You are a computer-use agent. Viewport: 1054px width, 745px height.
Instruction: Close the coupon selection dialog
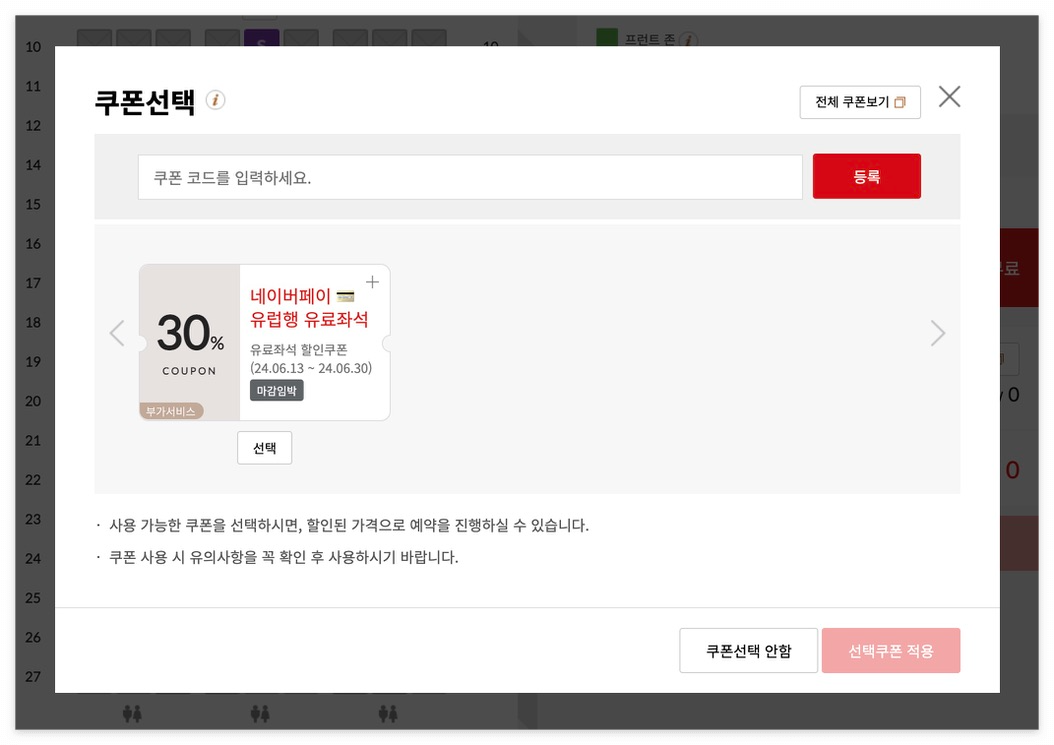pyautogui.click(x=949, y=97)
